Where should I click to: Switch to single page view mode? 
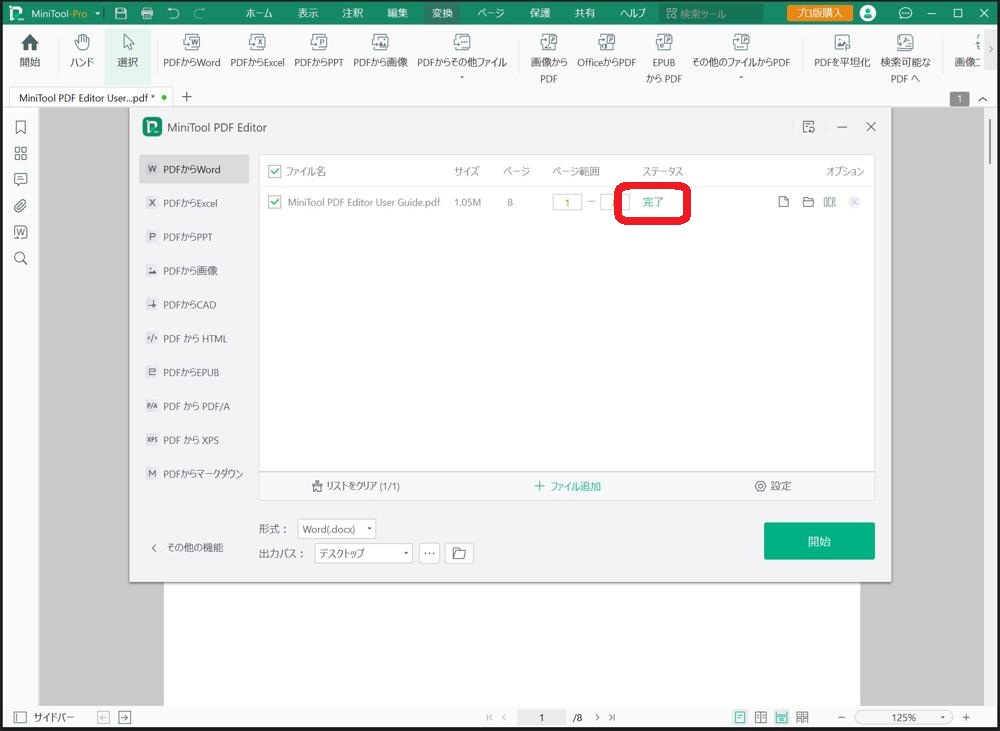tap(740, 718)
